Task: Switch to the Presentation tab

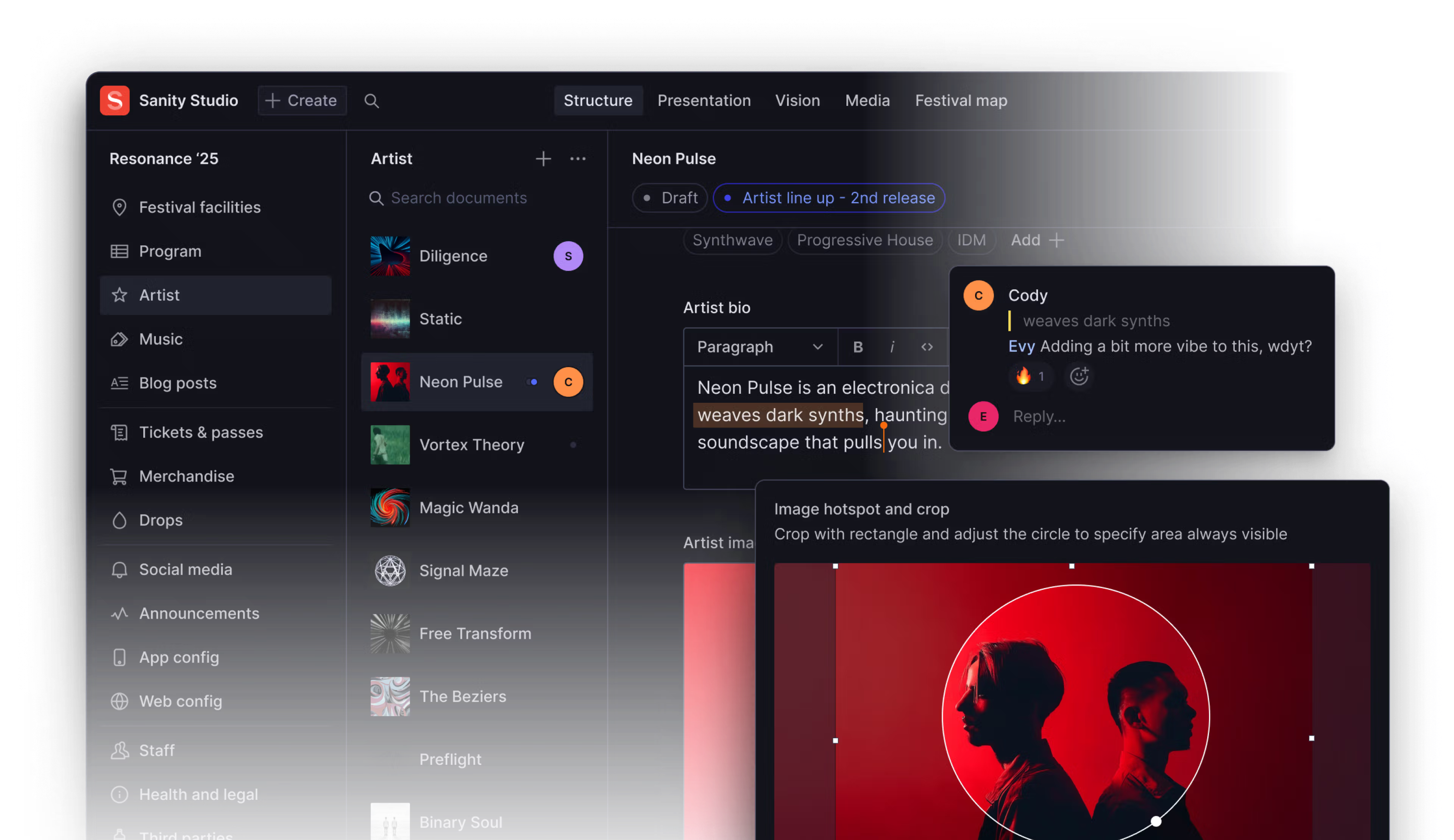Action: 704,100
